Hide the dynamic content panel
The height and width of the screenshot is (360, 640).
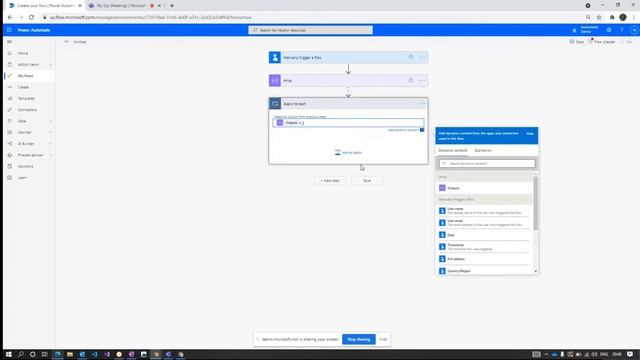(x=529, y=133)
